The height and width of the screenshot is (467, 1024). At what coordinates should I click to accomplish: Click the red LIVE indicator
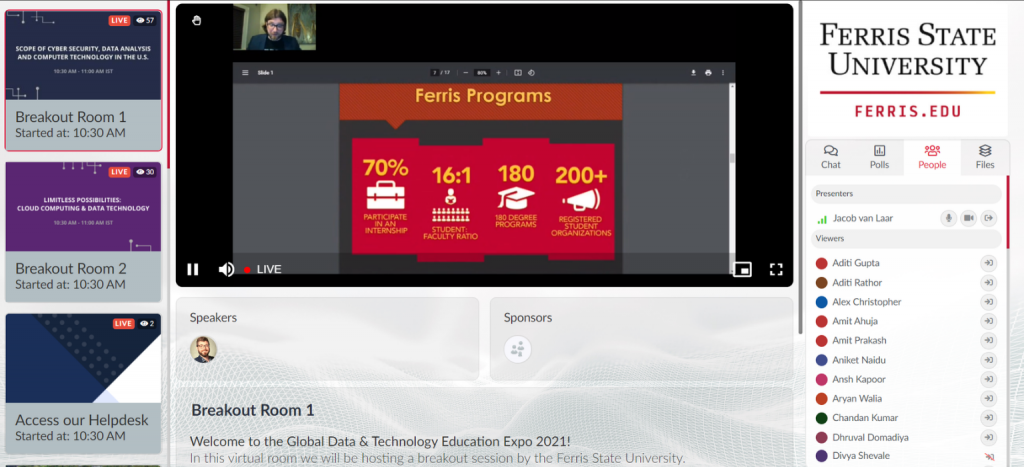pos(263,269)
